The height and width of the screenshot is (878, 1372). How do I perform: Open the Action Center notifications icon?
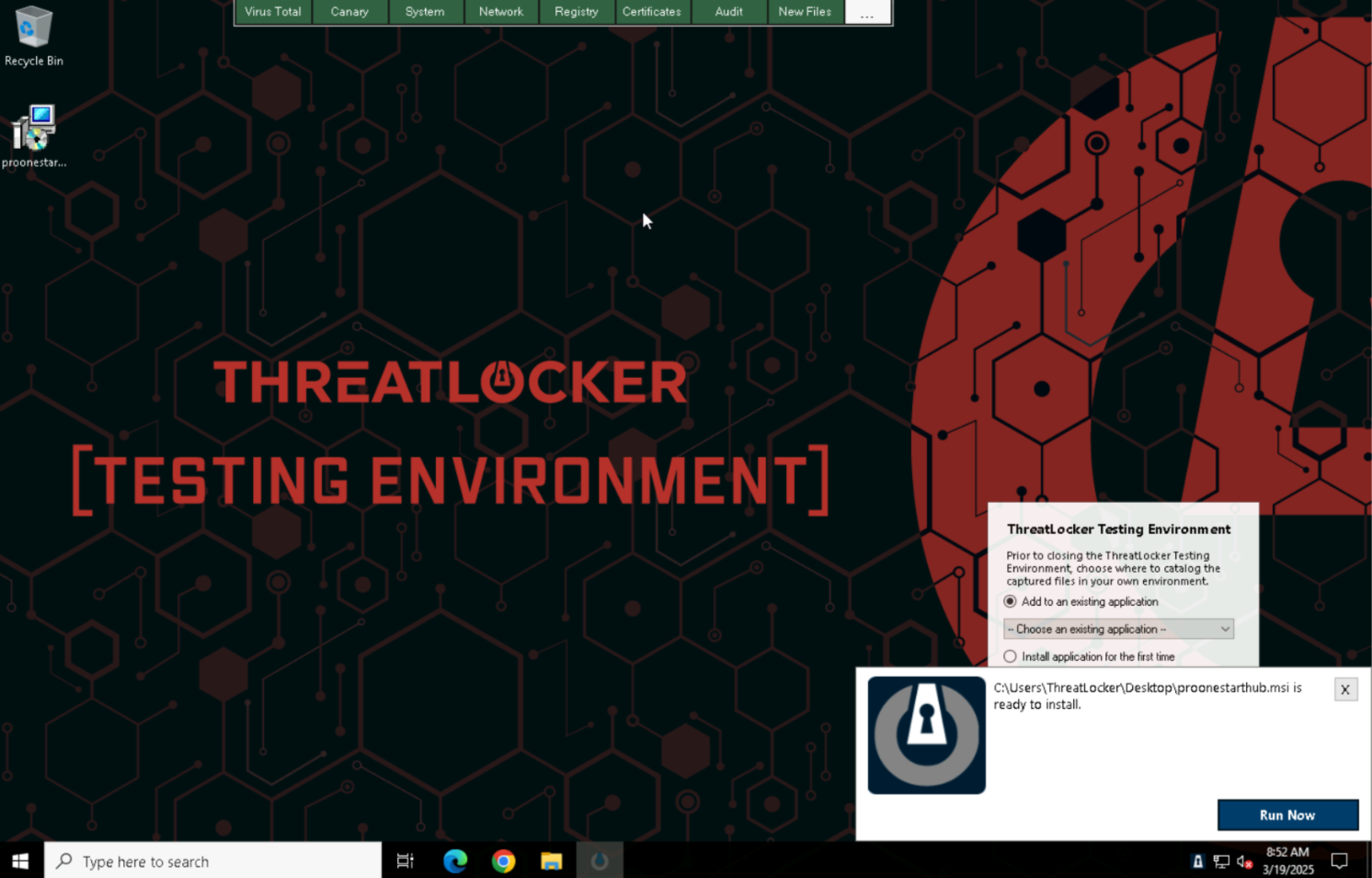coord(1340,861)
